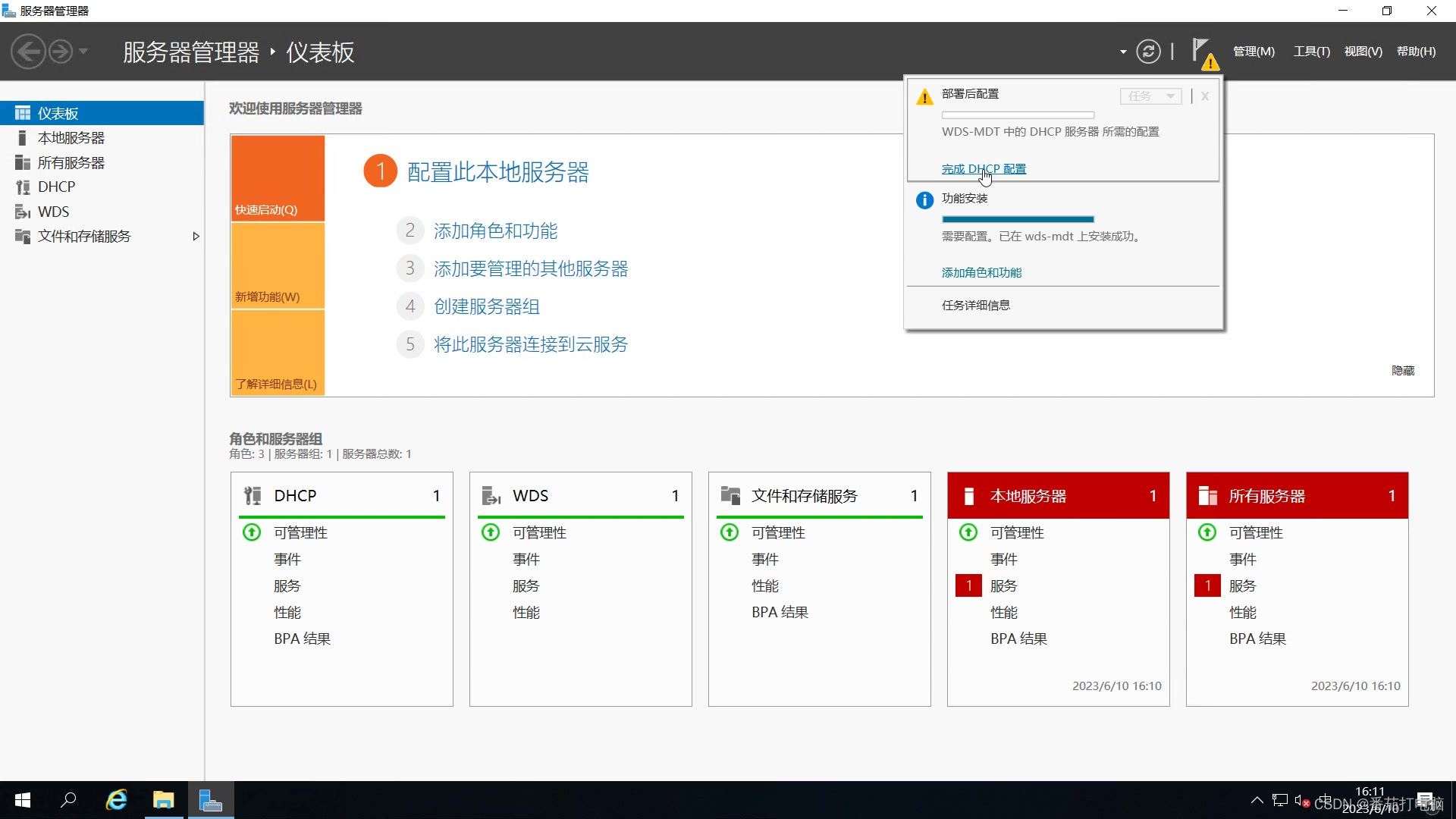Click 将此服务器连接到云服务 link
Viewport: 1456px width, 819px height.
[x=531, y=344]
